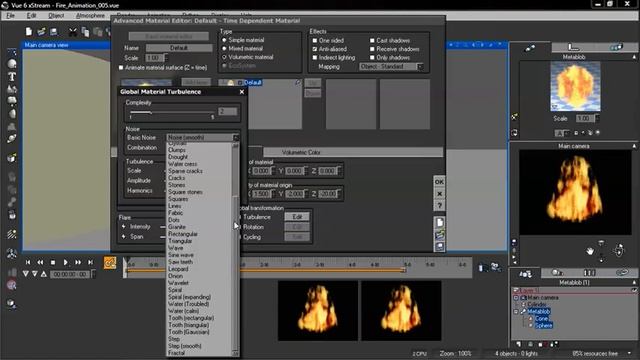The height and width of the screenshot is (360, 640).
Task: Choose Sine wave from noise list
Action: (181, 255)
